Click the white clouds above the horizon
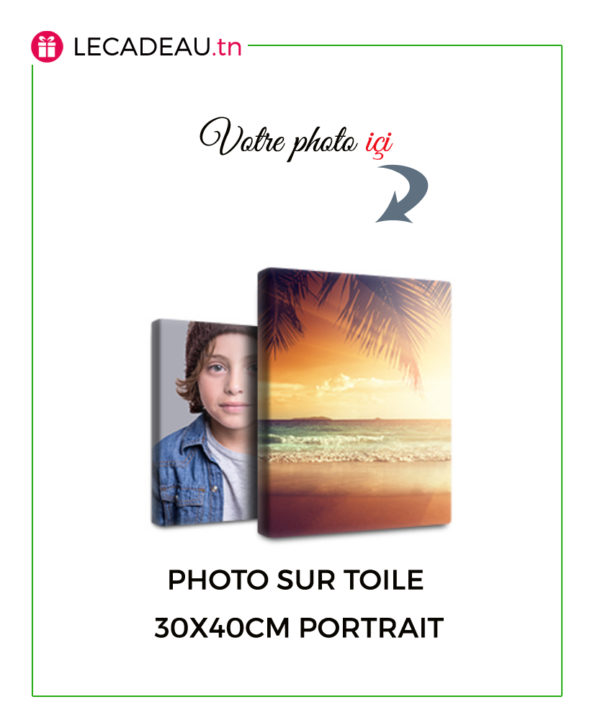Image resolution: width=600 pixels, height=720 pixels. (x=342, y=384)
